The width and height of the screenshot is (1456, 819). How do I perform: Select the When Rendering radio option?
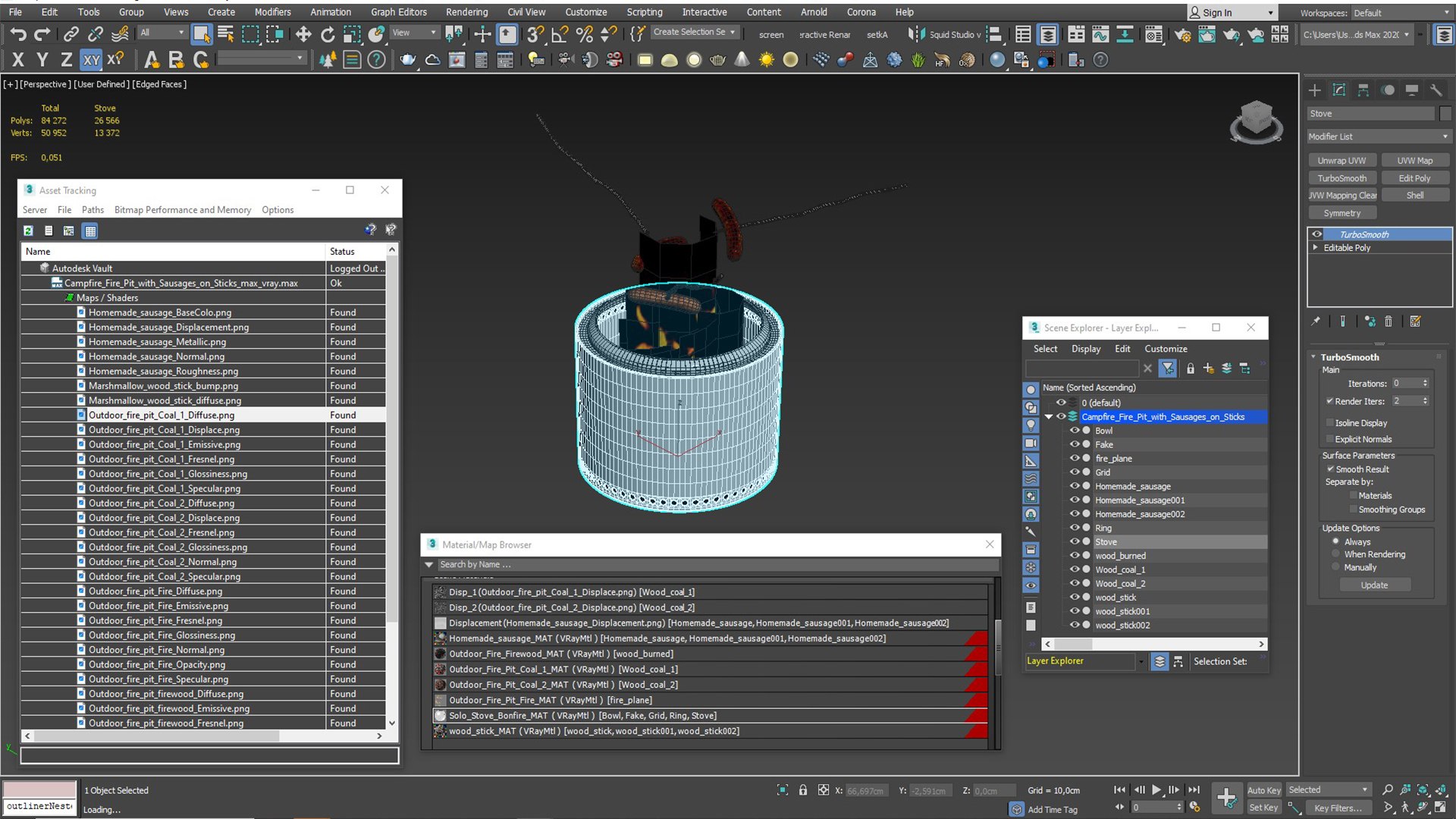coord(1336,554)
